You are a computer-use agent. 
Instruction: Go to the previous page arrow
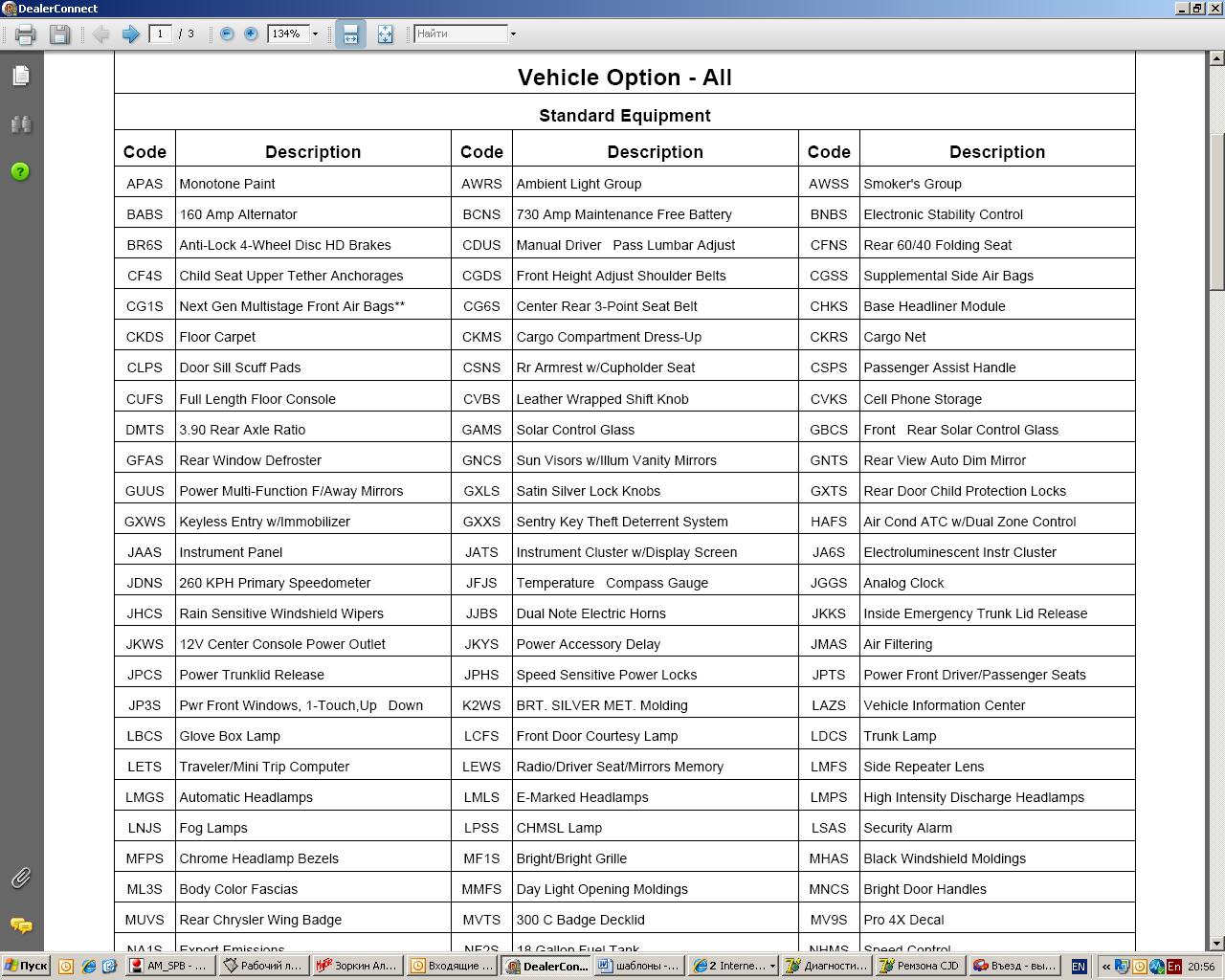[x=100, y=34]
